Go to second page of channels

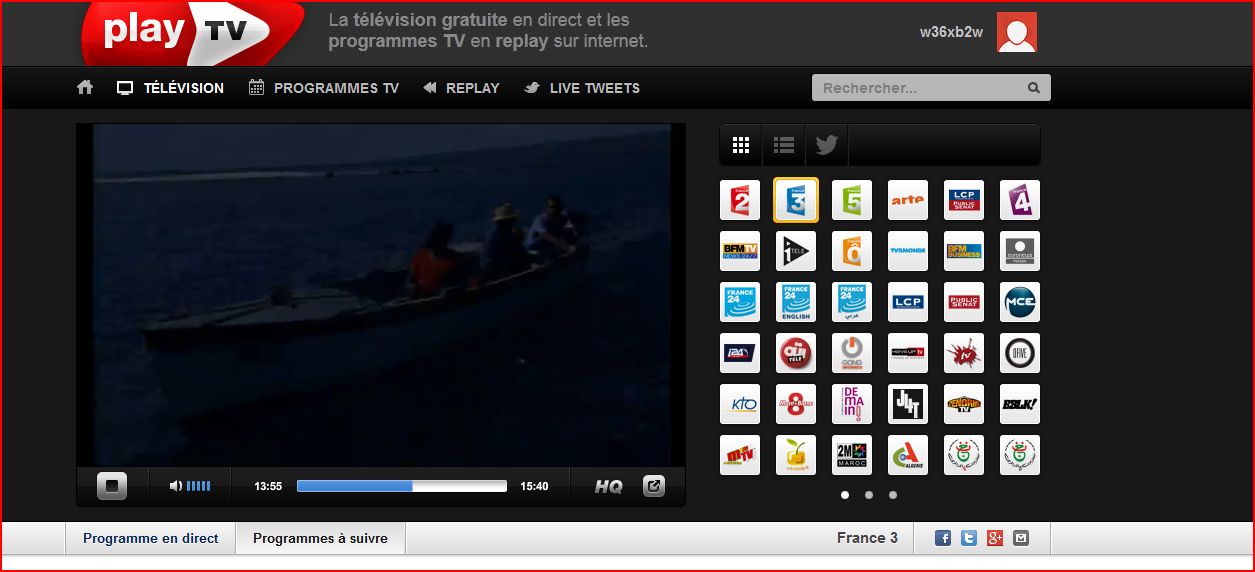869,495
